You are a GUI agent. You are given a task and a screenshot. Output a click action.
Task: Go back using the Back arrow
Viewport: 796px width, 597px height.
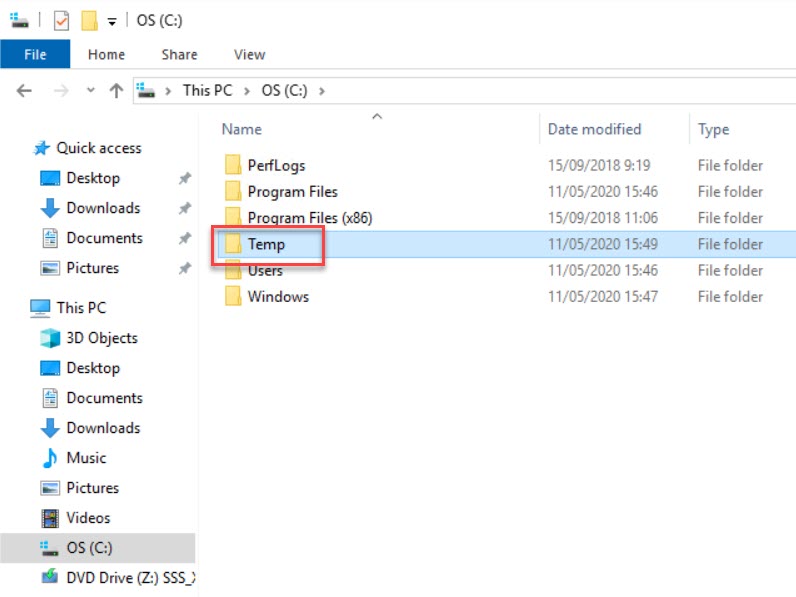pos(25,90)
